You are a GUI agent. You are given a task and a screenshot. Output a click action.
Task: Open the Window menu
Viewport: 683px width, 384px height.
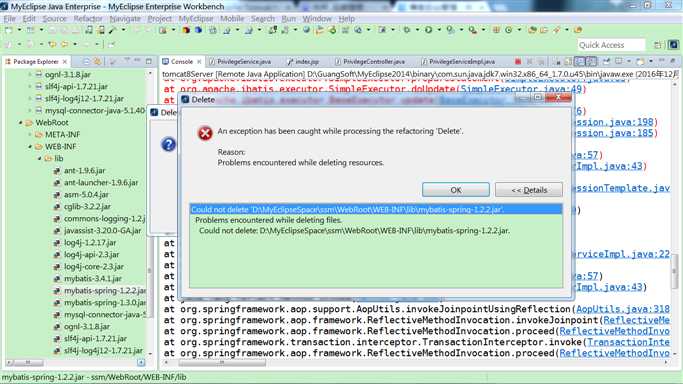(x=317, y=19)
